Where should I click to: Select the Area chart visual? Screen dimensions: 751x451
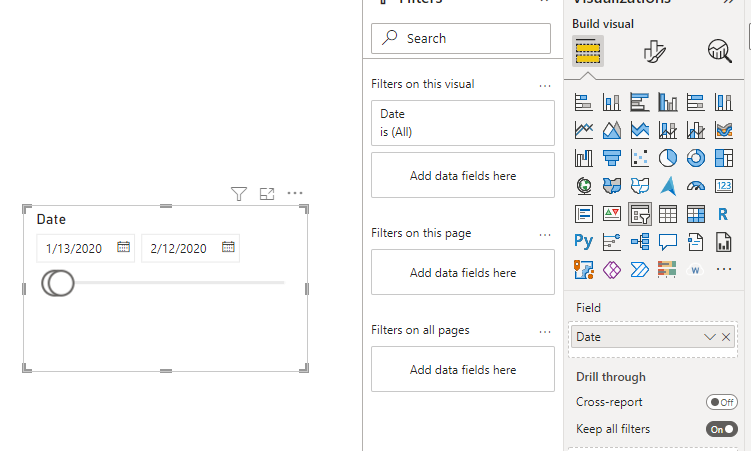[612, 130]
